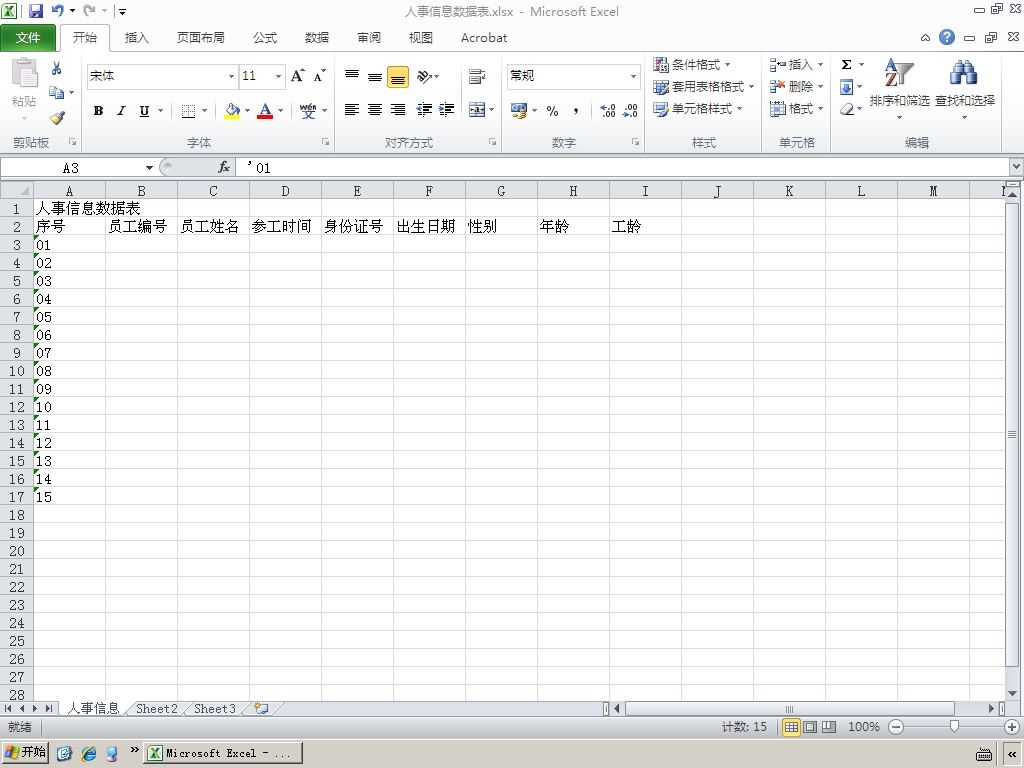This screenshot has width=1024, height=768.
Task: Save the workbook from the quick access toolbar
Action: pyautogui.click(x=36, y=10)
